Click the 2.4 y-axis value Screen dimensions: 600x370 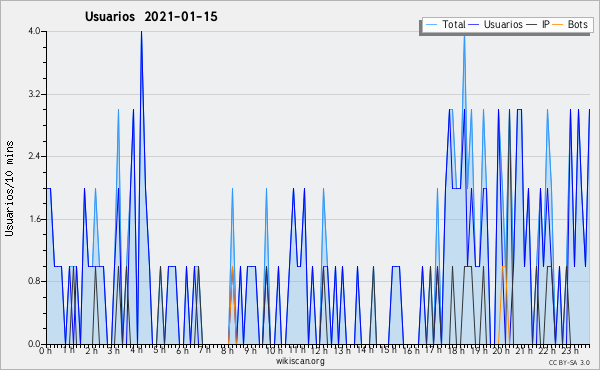tap(34, 156)
